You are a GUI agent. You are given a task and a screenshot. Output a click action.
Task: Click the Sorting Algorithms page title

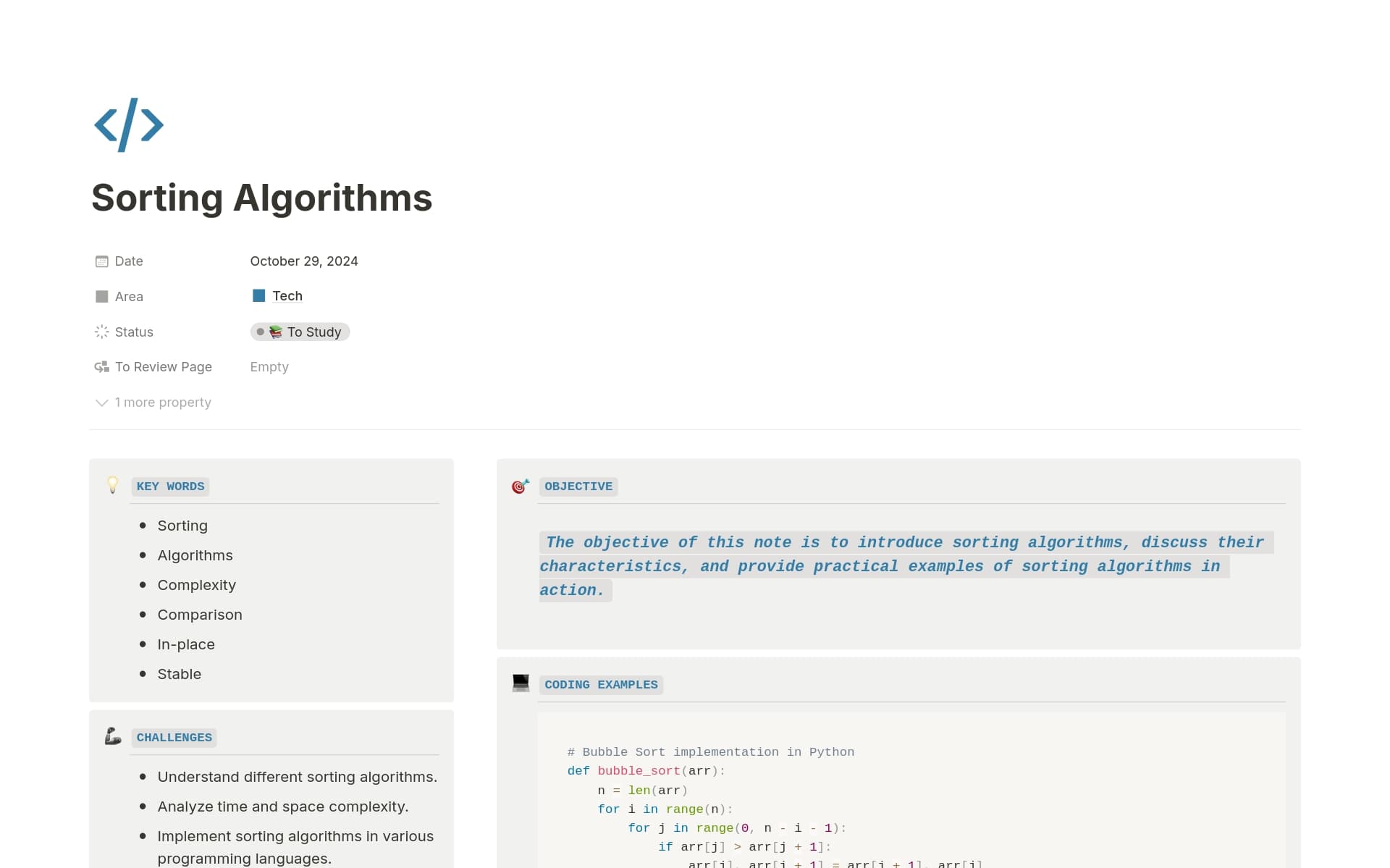(x=262, y=198)
